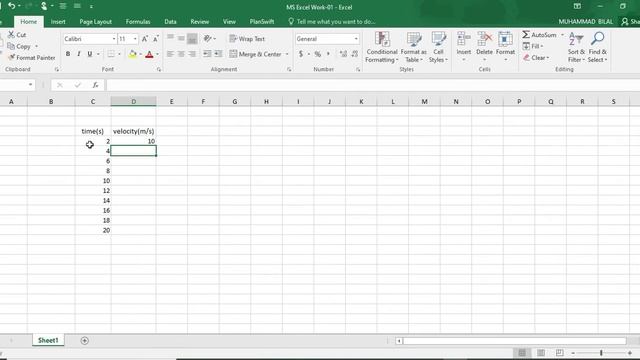Decrease font size with the smaller A icon
Viewport: 640px width, 360px height.
coord(156,39)
